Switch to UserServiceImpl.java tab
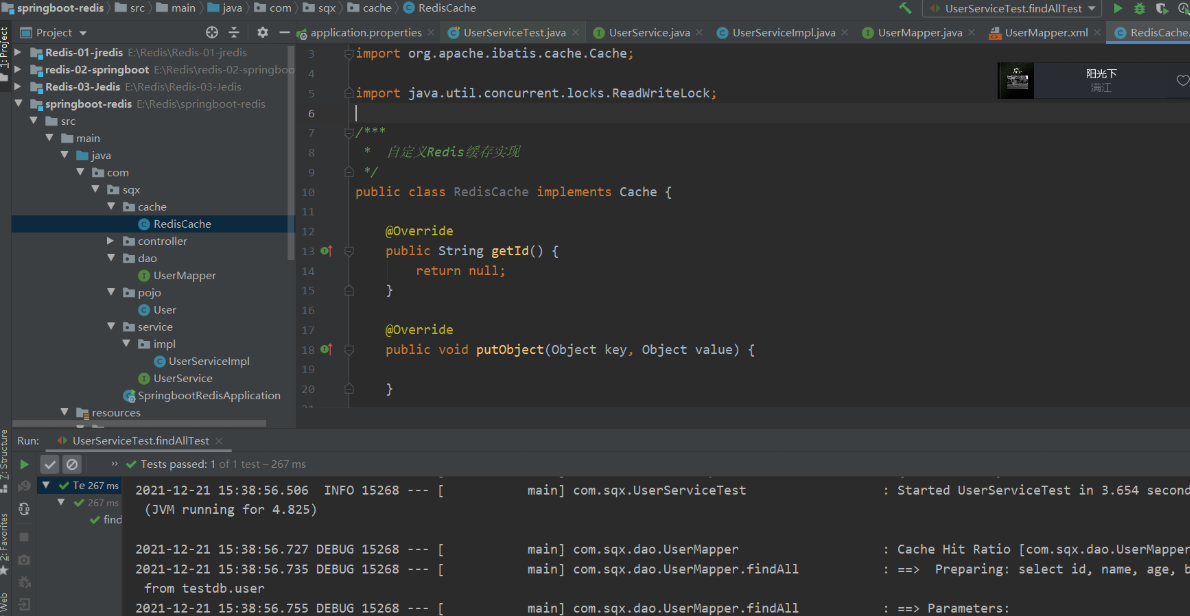 click(x=784, y=33)
